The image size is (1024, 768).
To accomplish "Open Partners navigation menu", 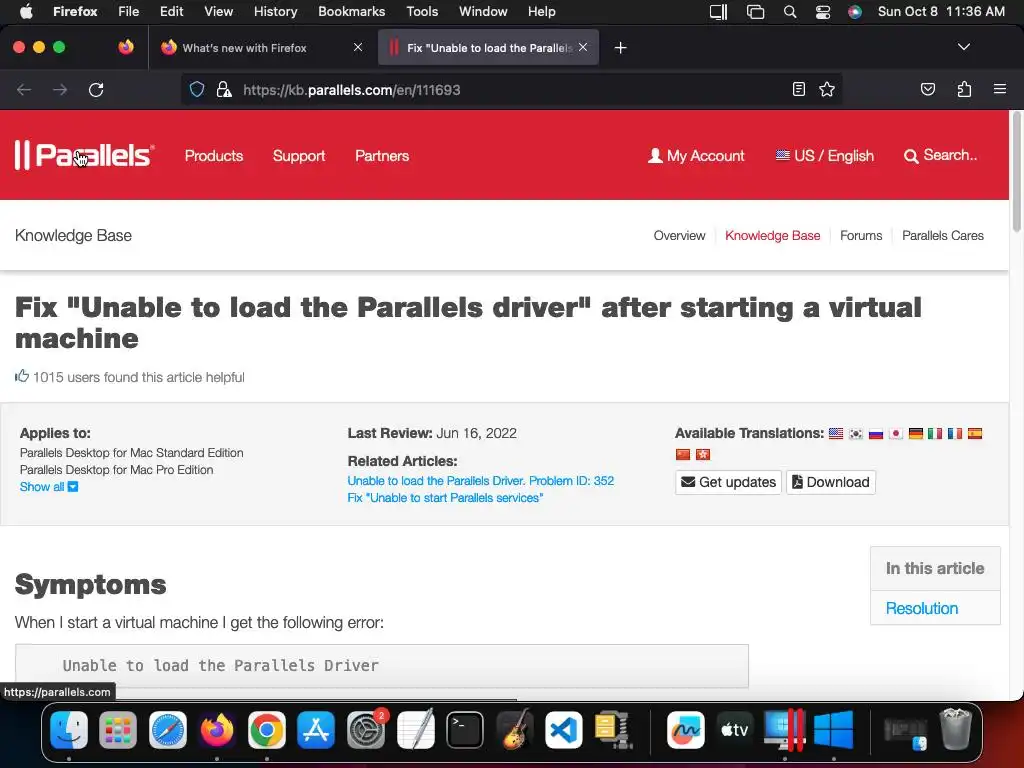I will tap(382, 155).
